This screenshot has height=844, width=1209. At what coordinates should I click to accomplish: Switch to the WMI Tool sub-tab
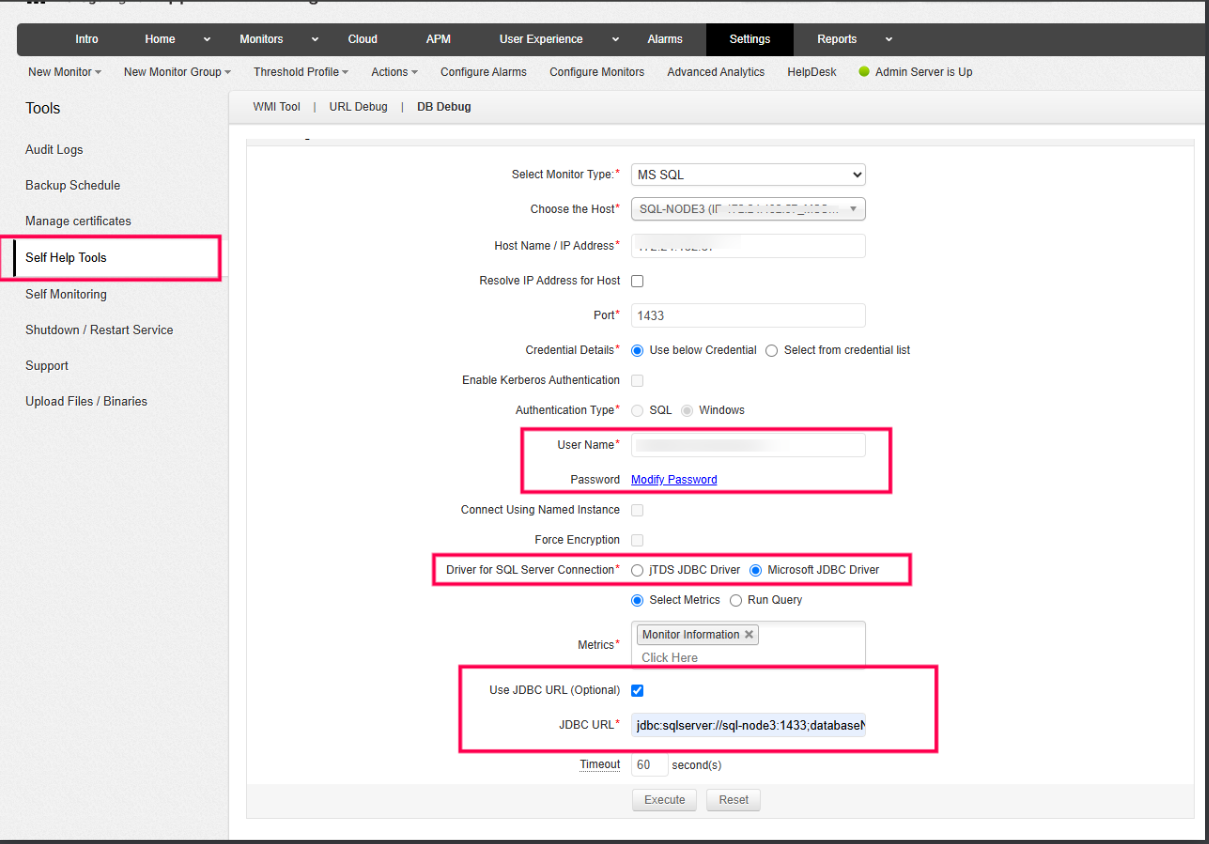pyautogui.click(x=277, y=107)
